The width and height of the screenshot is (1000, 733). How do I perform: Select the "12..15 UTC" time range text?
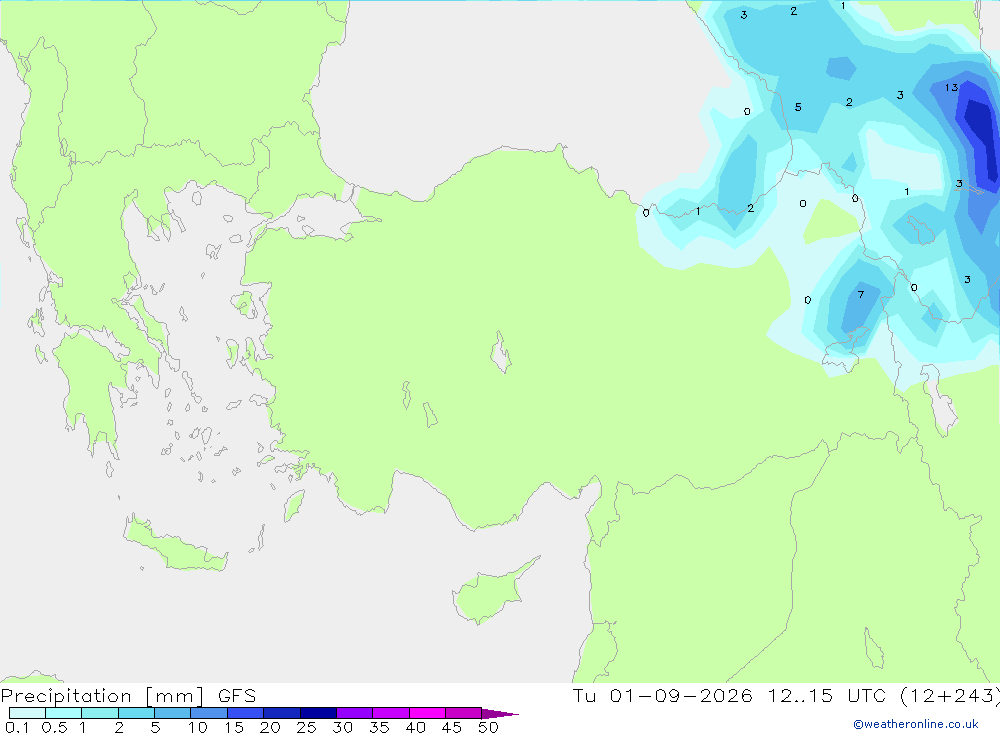coord(827,695)
